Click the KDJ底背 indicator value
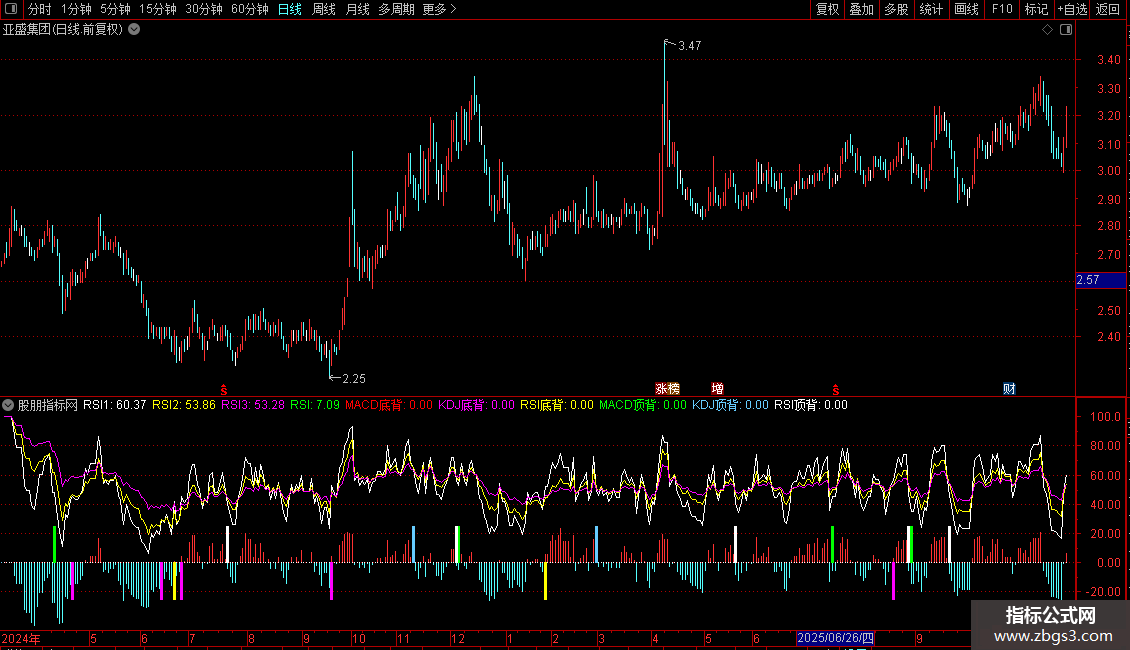 pyautogui.click(x=476, y=405)
